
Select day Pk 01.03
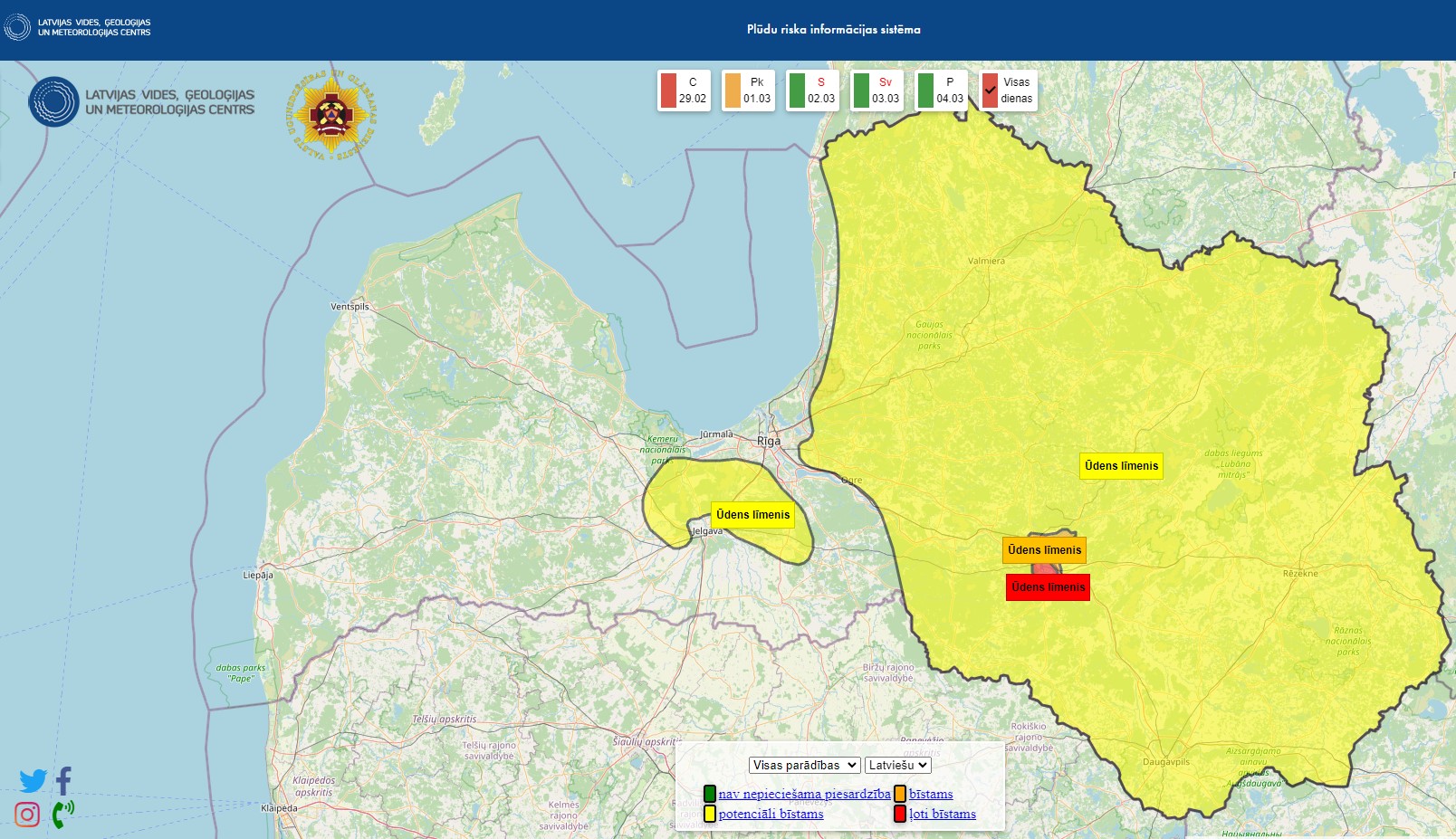[x=748, y=91]
